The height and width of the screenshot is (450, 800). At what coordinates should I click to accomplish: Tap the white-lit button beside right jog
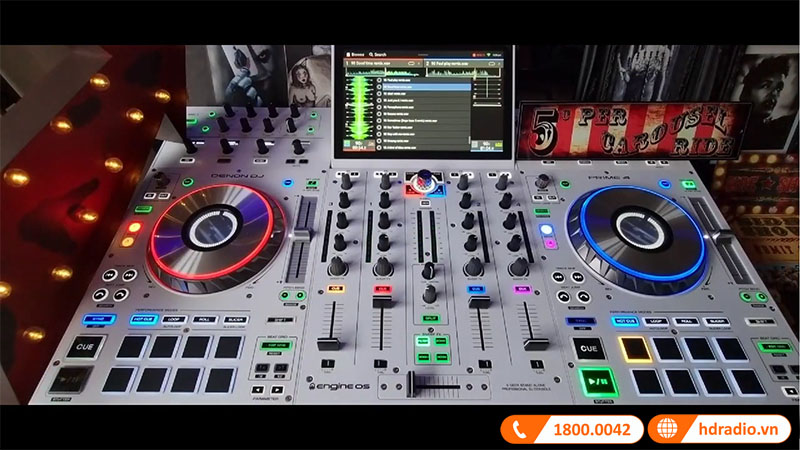pyautogui.click(x=546, y=230)
